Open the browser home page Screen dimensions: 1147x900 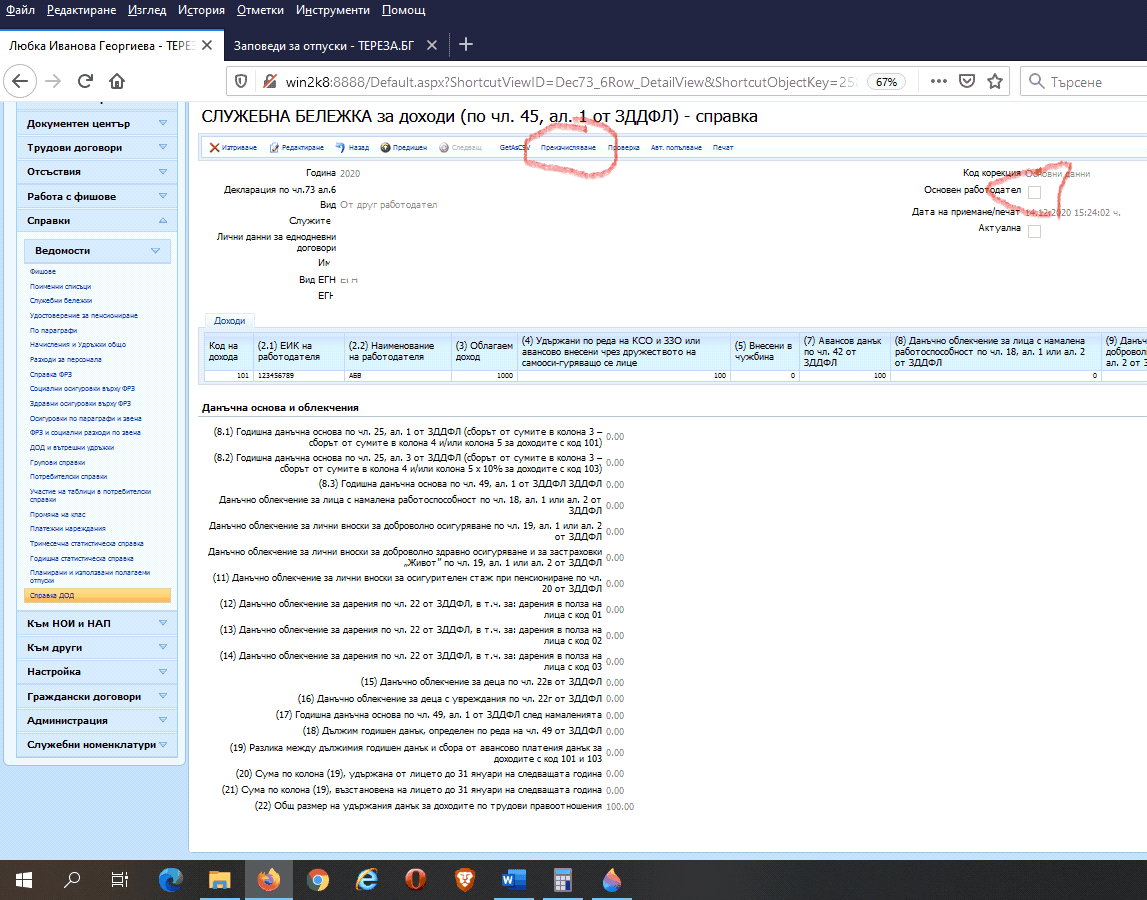click(x=117, y=81)
